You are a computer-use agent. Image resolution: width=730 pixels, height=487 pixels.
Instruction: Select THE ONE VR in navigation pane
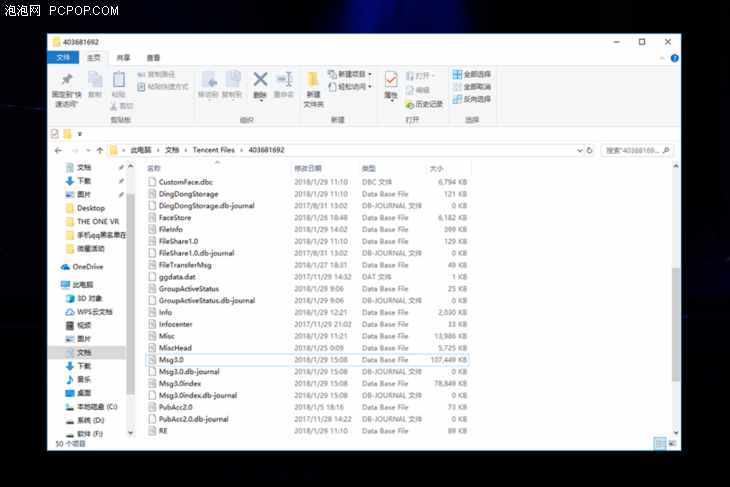click(x=98, y=222)
